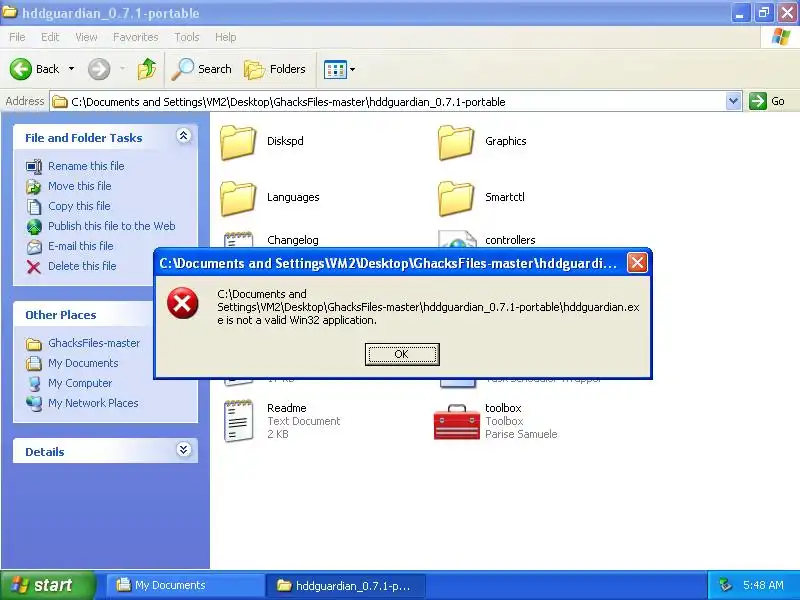This screenshot has width=800, height=600.
Task: Select the Languages folder icon
Action: pos(238,198)
